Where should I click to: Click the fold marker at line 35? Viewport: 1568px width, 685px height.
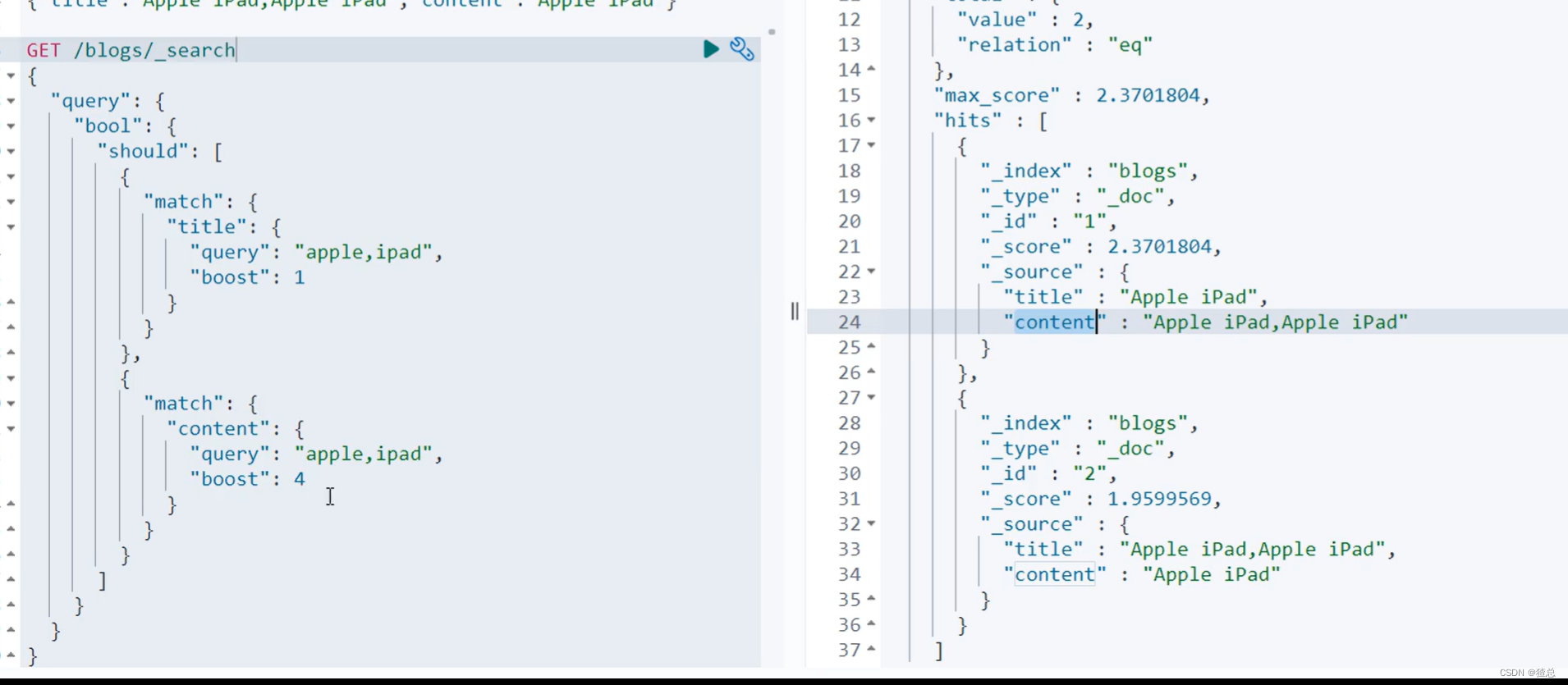click(871, 600)
